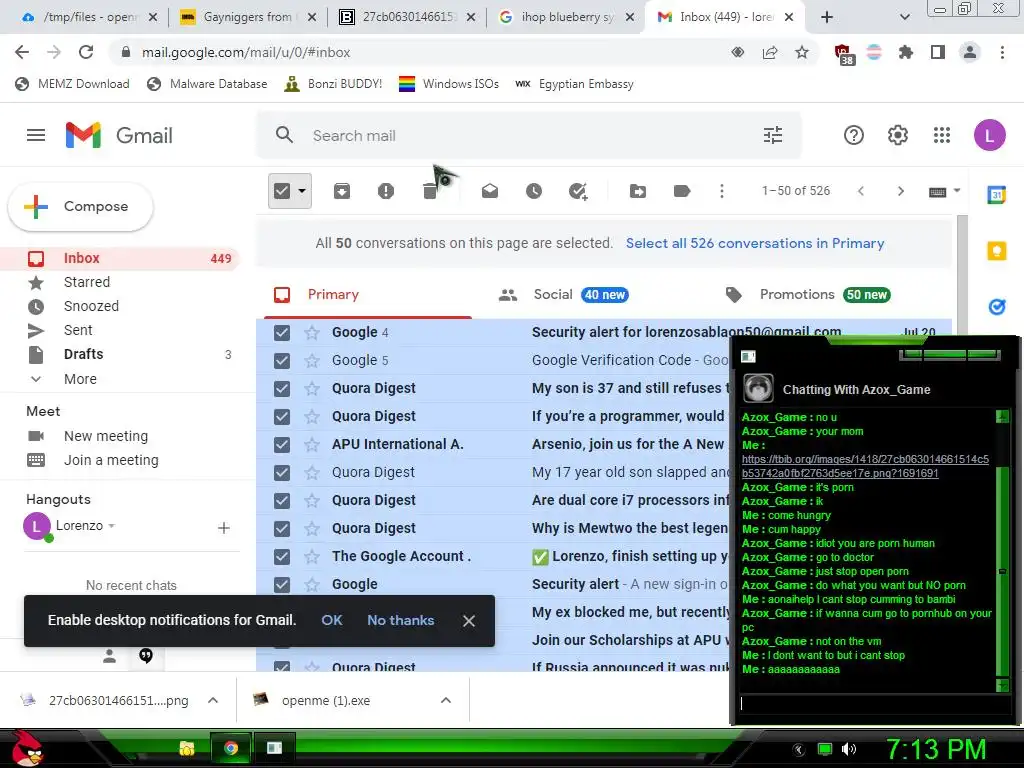Uncheck the APU International A. email checkbox

[282, 445]
